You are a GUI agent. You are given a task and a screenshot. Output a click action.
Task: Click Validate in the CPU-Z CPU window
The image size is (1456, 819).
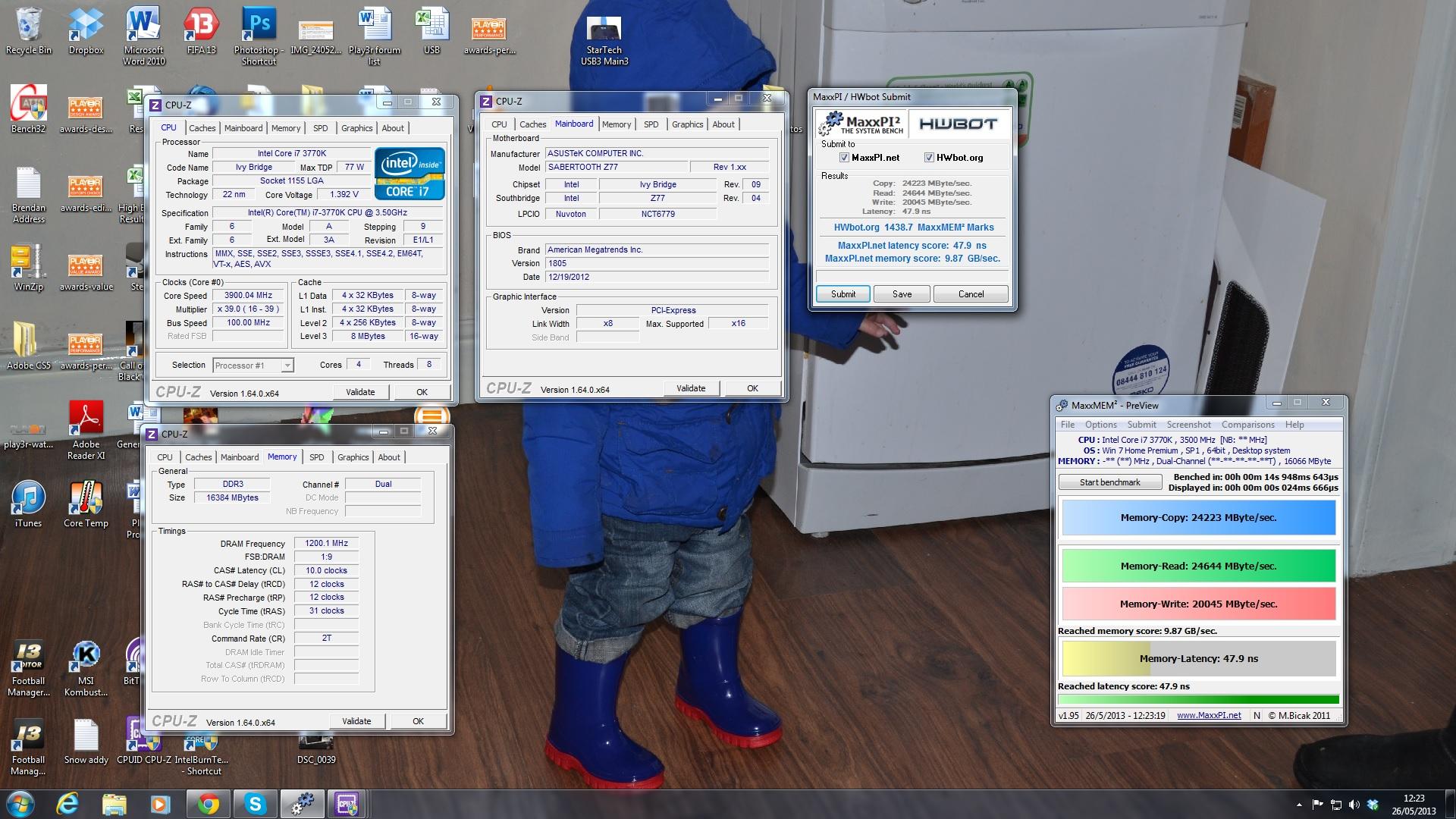pyautogui.click(x=360, y=392)
